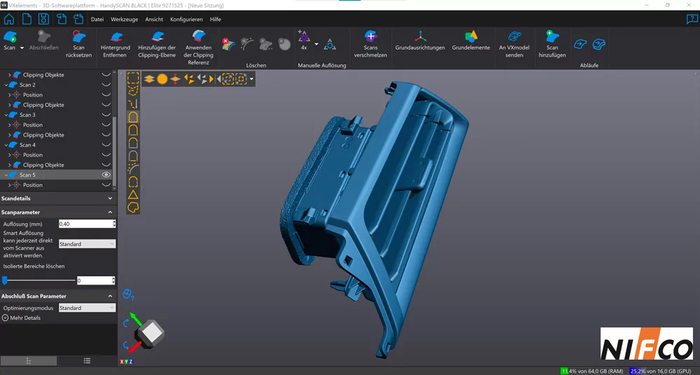Save session using the floppy disk icon
Screen dimensions: 700x375
click(x=43, y=19)
